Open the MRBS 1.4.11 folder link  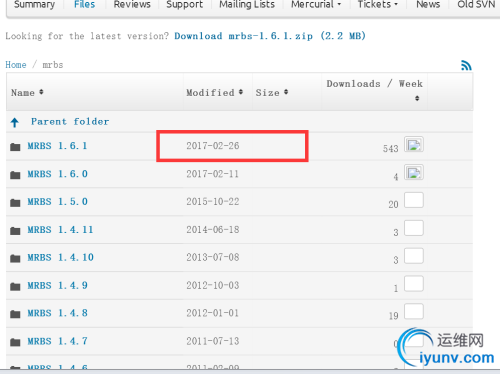(60, 229)
